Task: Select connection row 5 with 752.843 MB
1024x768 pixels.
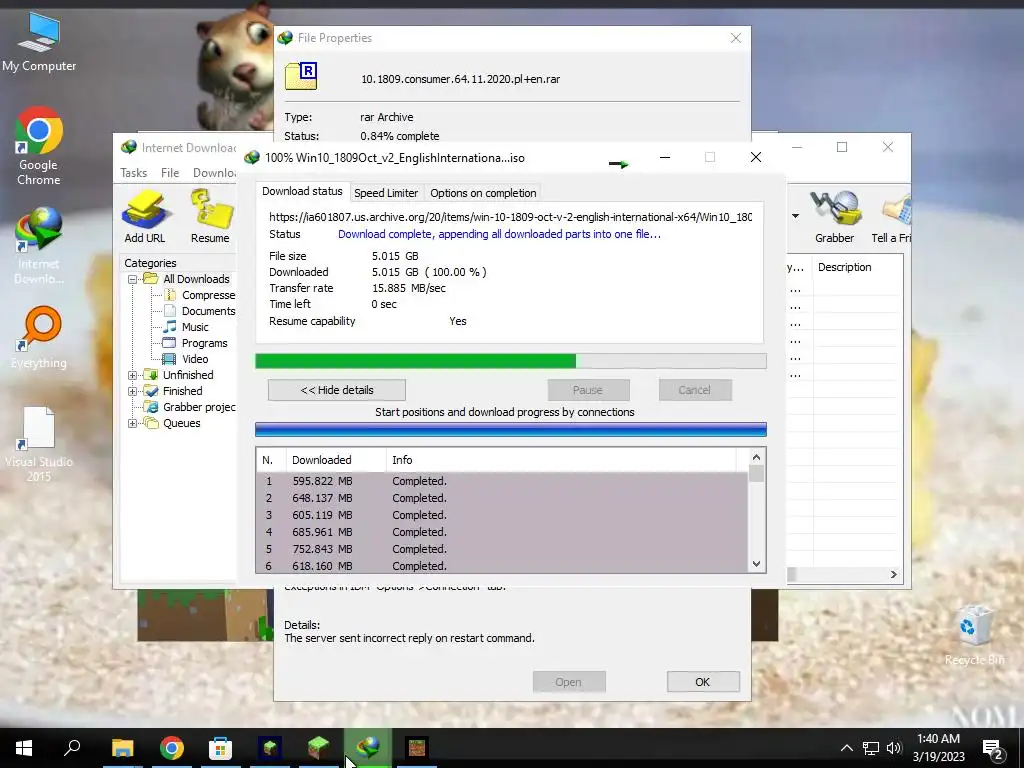Action: [x=502, y=549]
